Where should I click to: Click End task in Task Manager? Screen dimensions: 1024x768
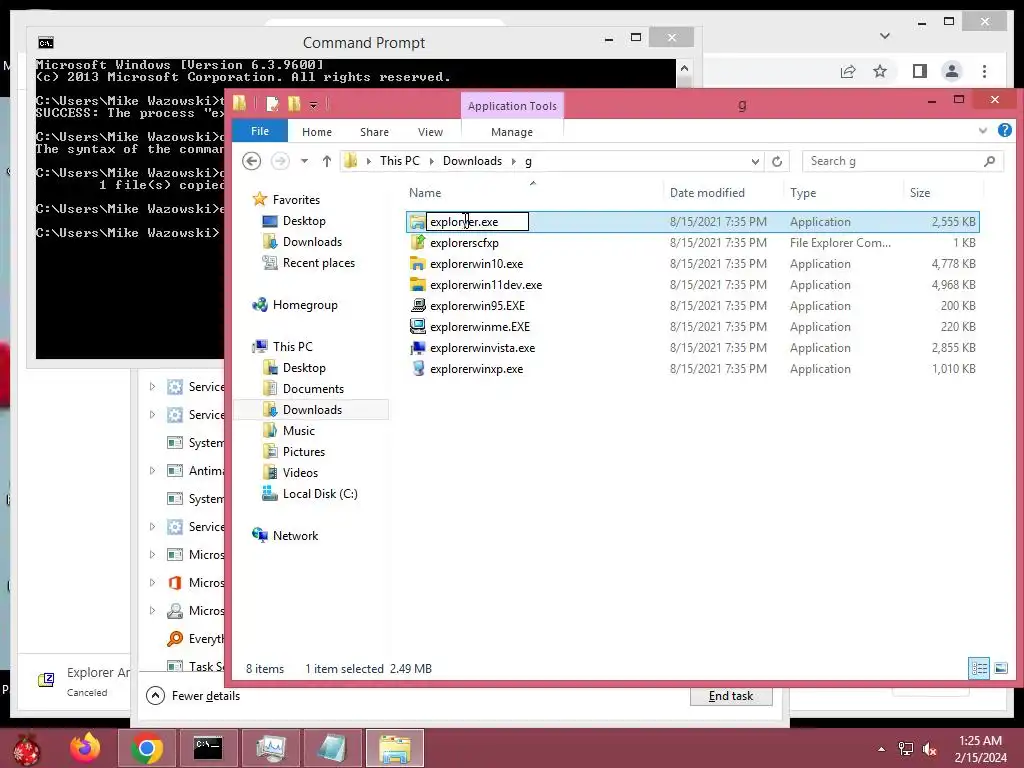[731, 696]
